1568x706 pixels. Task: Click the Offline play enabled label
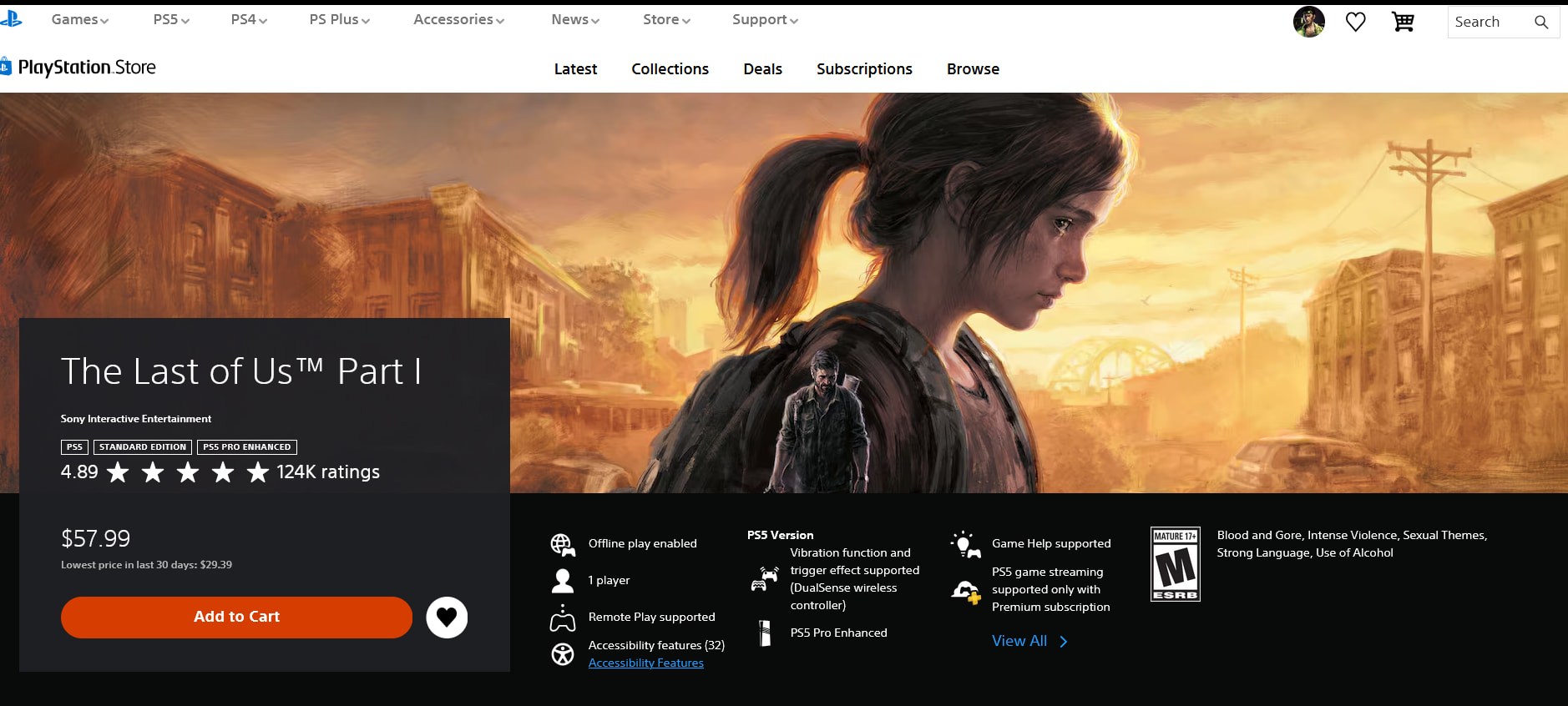[643, 543]
